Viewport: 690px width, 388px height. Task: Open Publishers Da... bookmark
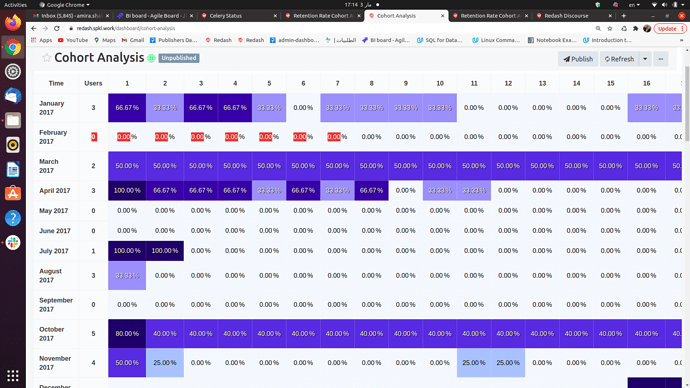pos(174,40)
